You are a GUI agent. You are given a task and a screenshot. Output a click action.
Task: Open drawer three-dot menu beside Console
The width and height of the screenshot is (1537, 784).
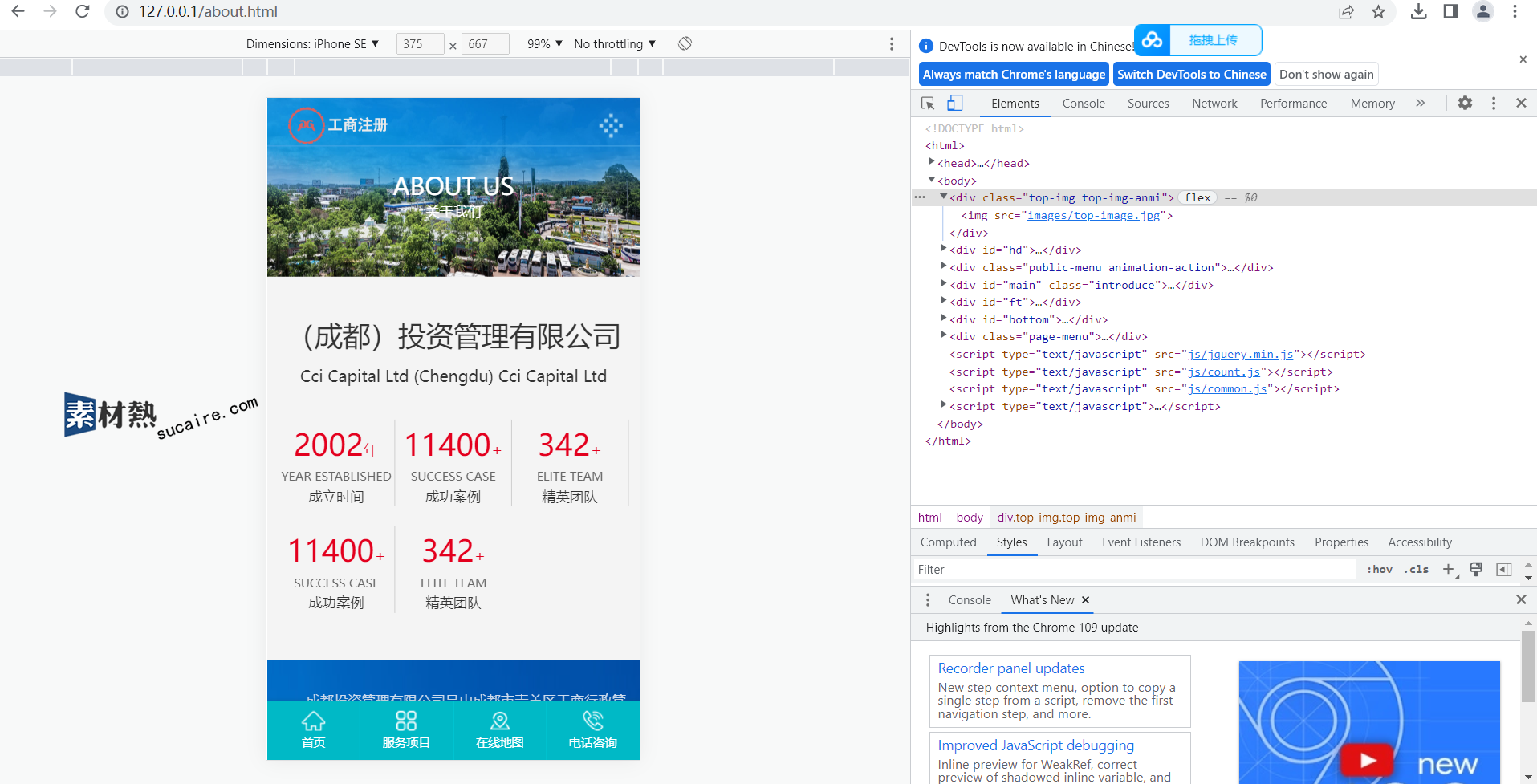(x=928, y=600)
